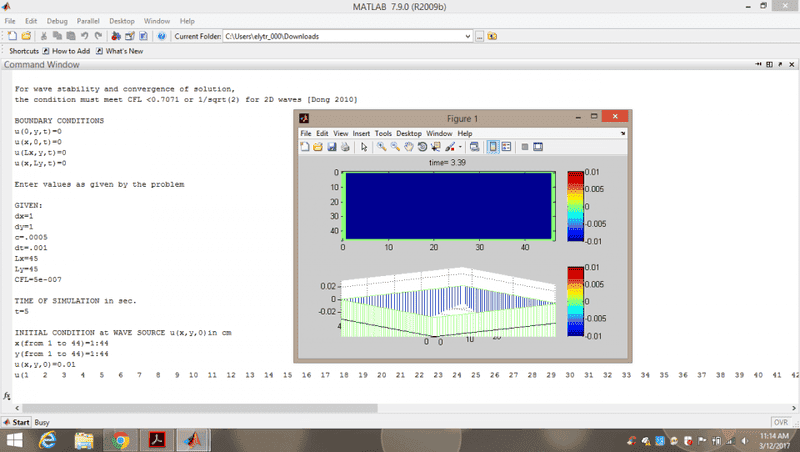800x452 pixels.
Task: Click the top plot's colorbar
Action: (574, 206)
